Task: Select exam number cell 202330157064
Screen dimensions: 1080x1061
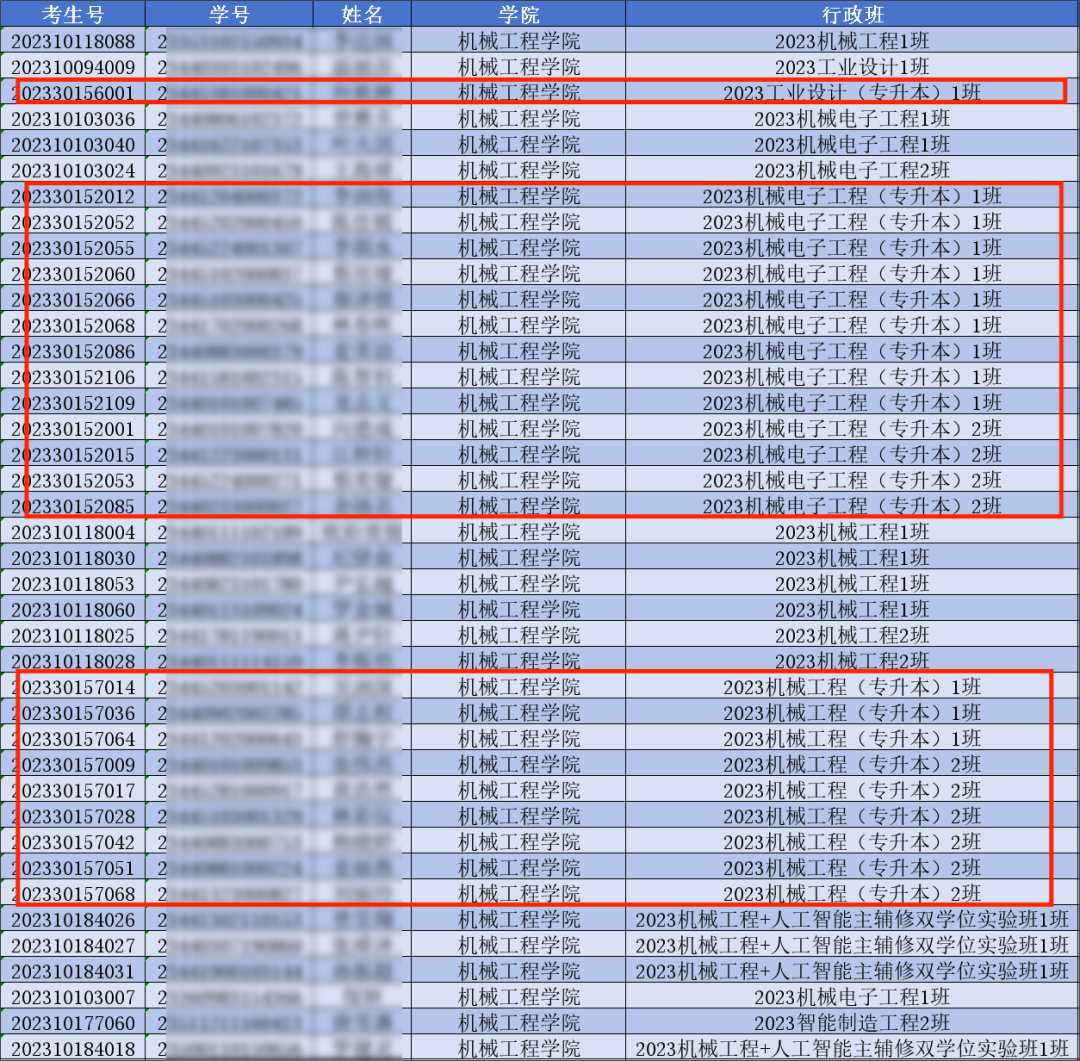Action: click(x=73, y=739)
